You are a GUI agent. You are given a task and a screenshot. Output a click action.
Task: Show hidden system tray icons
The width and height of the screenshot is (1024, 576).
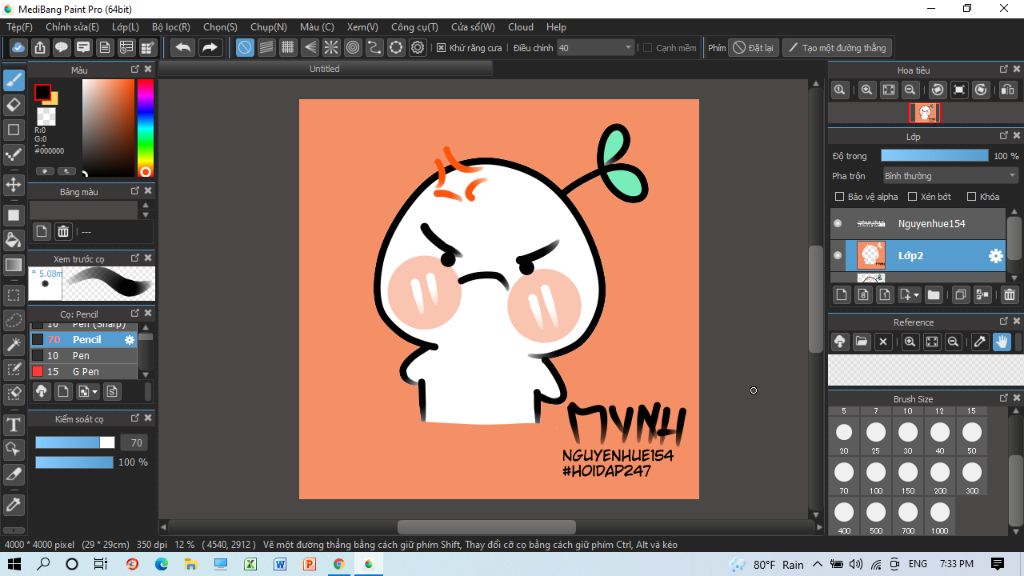817,564
